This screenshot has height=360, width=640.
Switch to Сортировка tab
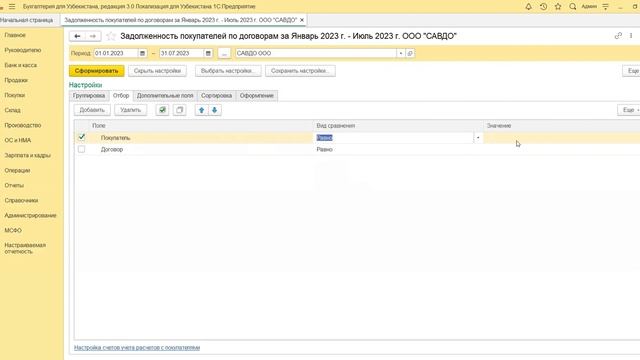pyautogui.click(x=216, y=96)
